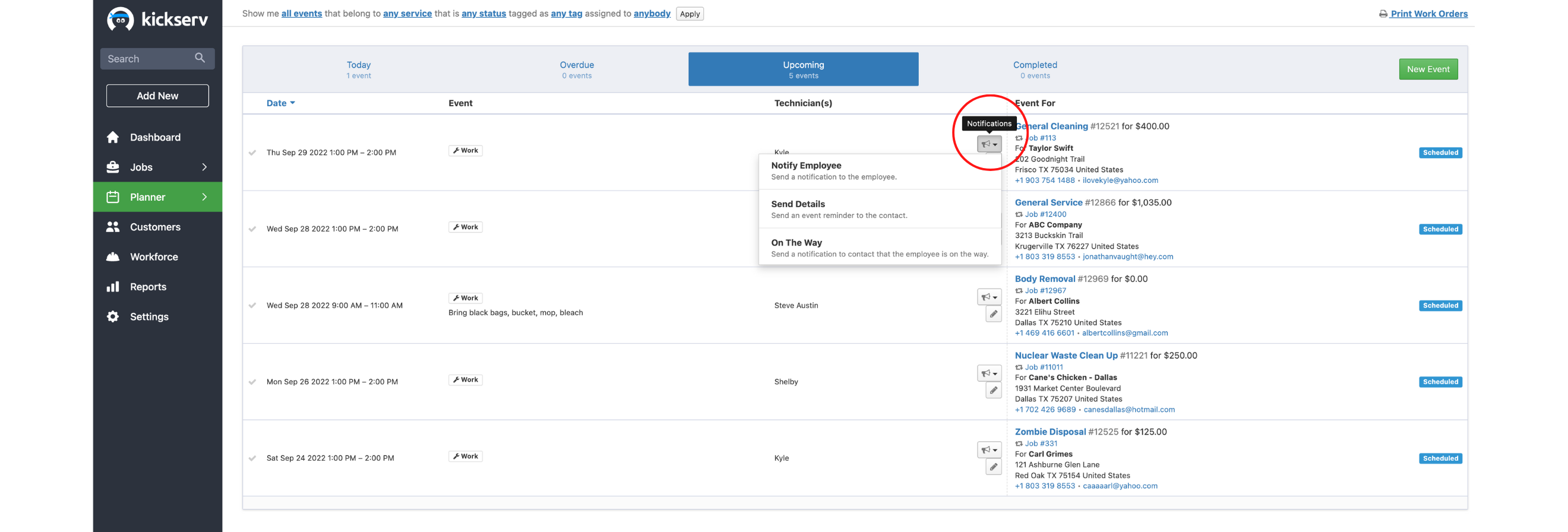Expand the Jobs submenu chevron
Viewport: 1568px width, 532px height.
204,167
